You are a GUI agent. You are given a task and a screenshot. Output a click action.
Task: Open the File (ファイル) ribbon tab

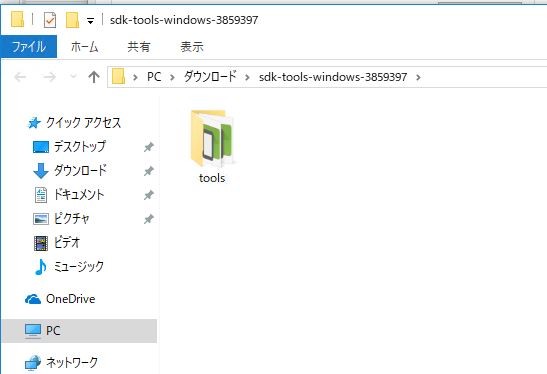coord(29,47)
